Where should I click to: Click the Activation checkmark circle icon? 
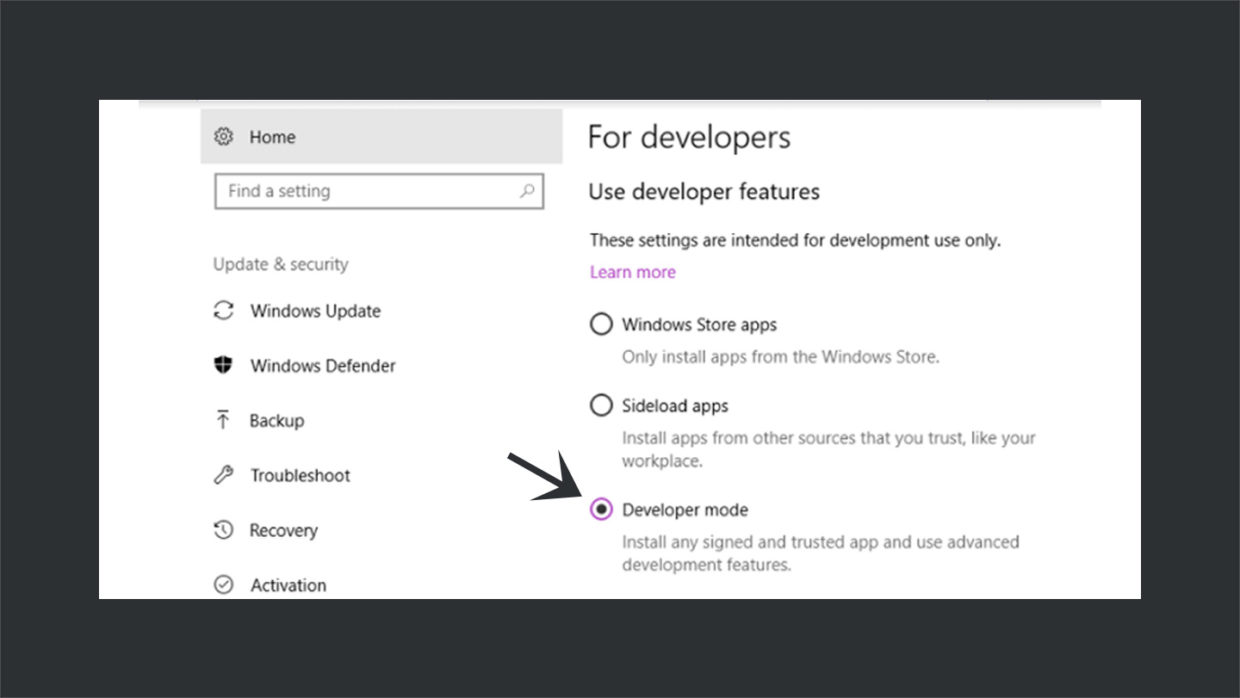(x=224, y=585)
